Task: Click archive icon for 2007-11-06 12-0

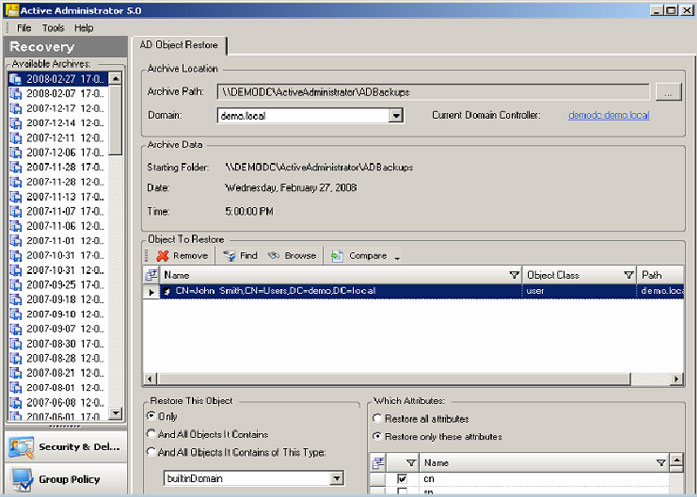Action: (x=16, y=226)
